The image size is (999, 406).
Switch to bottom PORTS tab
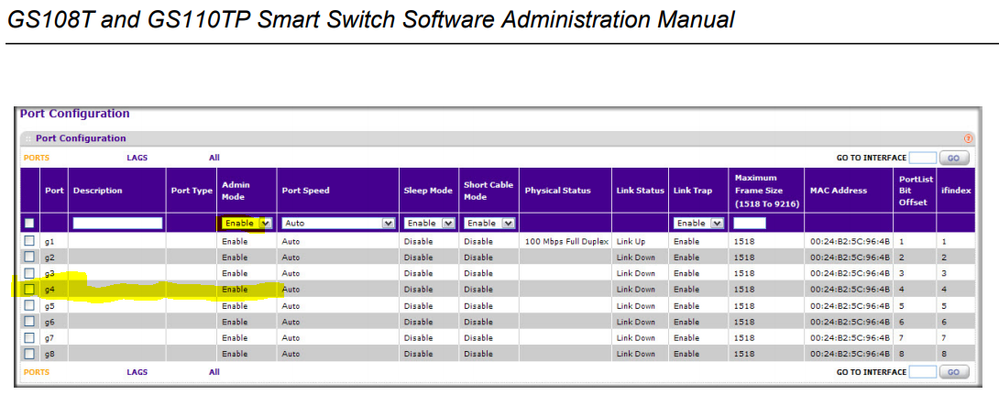click(x=36, y=372)
